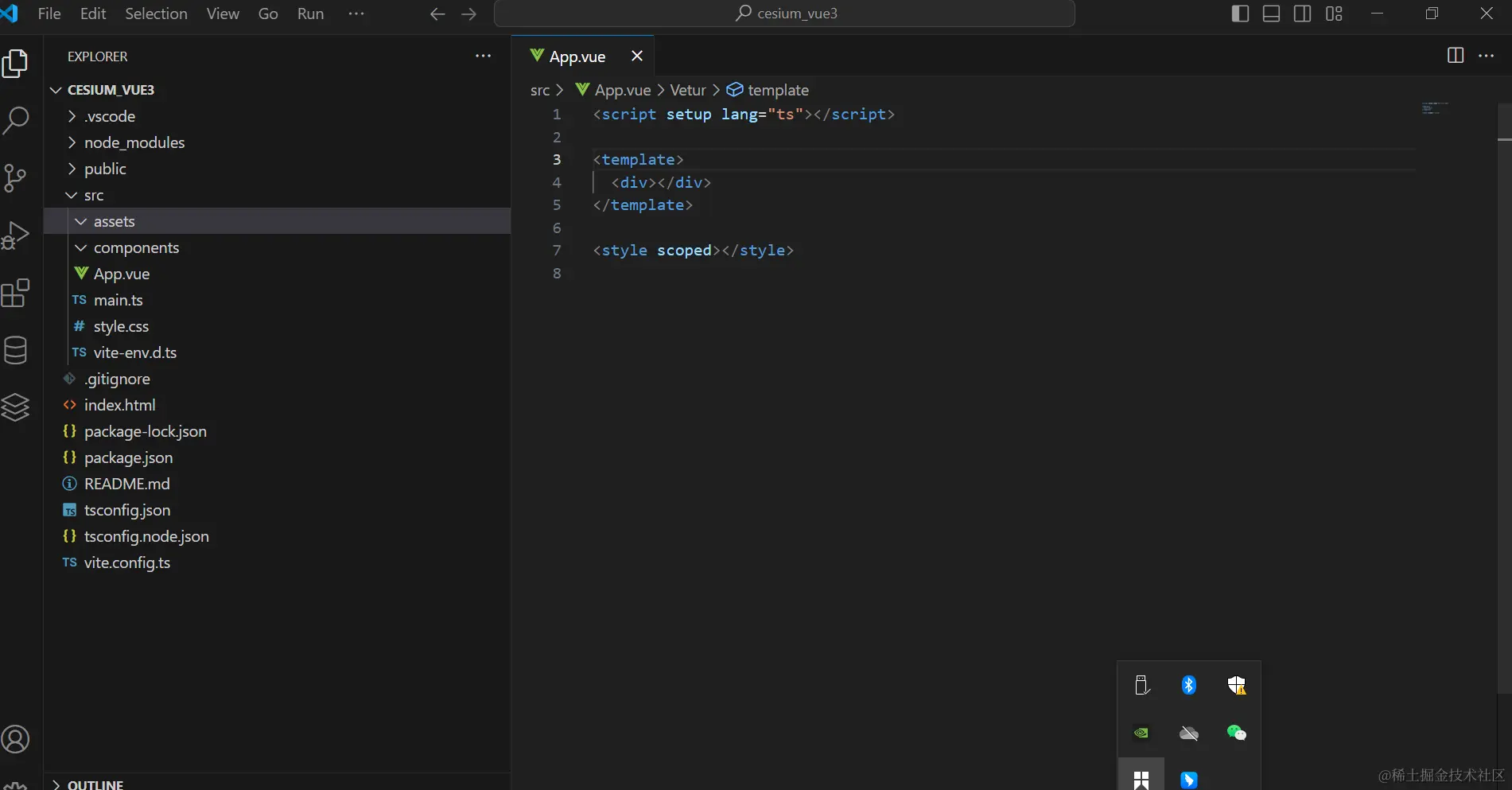1512x790 pixels.
Task: Open main.ts file in explorer
Action: tap(118, 300)
